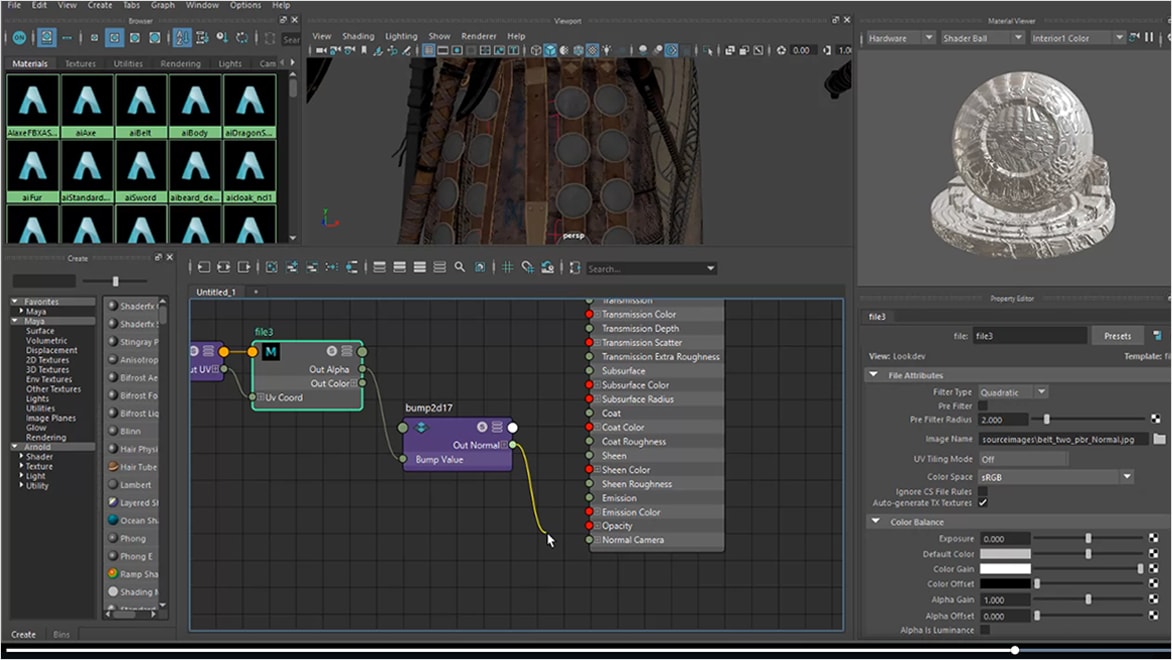1172x660 pixels.
Task: Enable the Pre Filter checkbox
Action: coord(982,406)
